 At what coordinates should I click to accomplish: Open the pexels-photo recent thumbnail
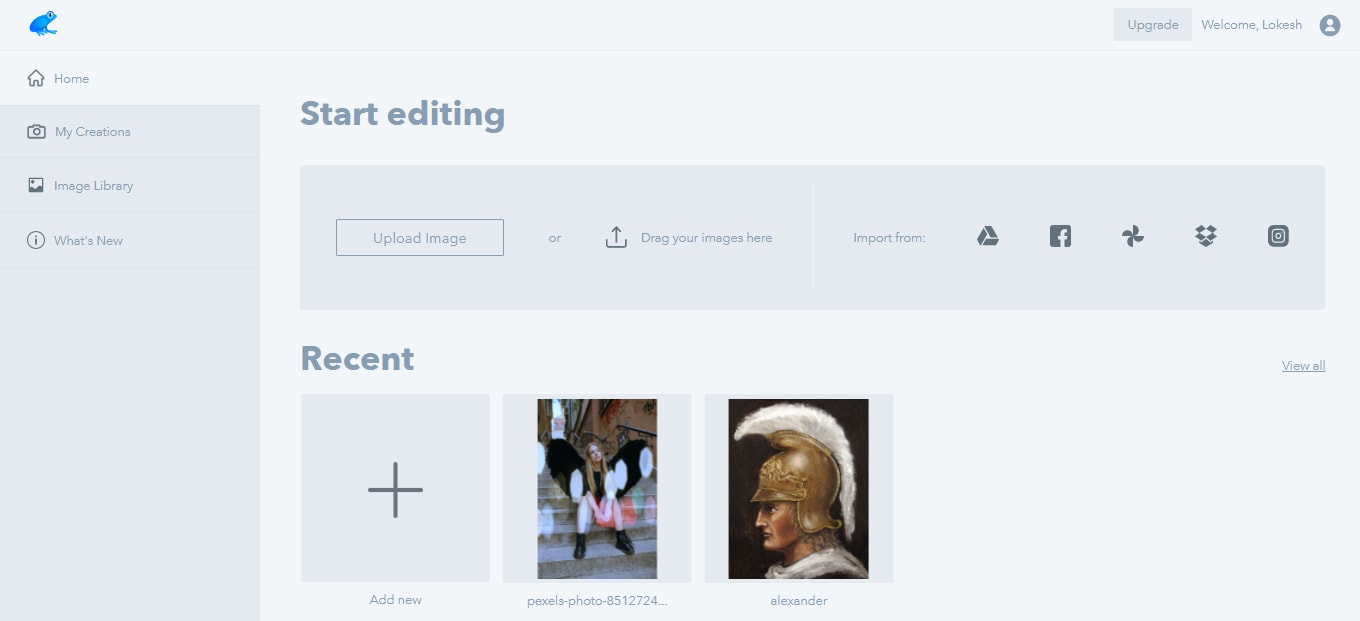coord(597,489)
